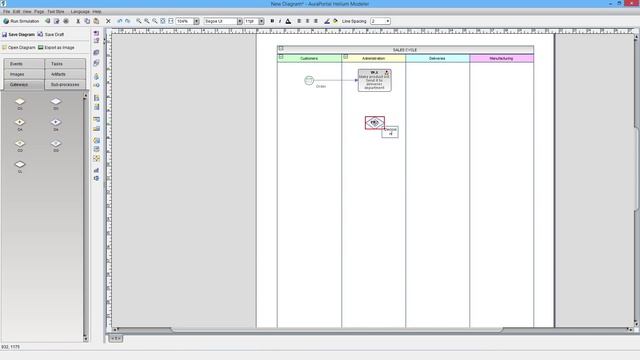Image resolution: width=640 pixels, height=360 pixels.
Task: Select the gateway diamond in Administration lane
Action: coord(375,122)
